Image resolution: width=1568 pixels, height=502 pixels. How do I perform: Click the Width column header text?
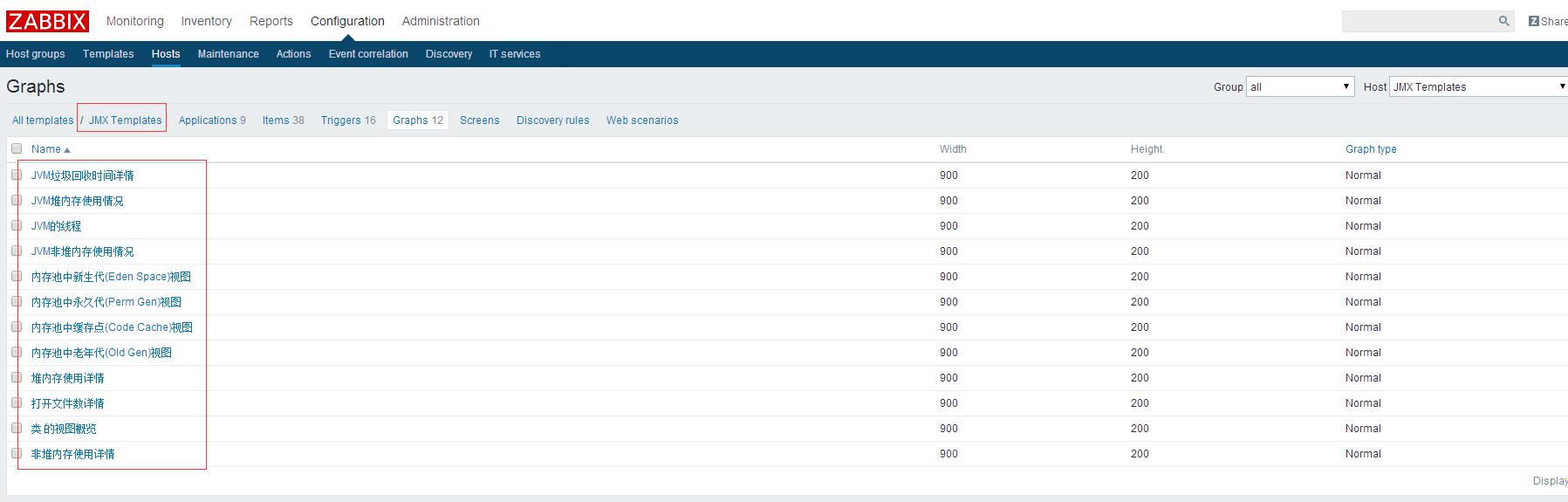(x=953, y=149)
